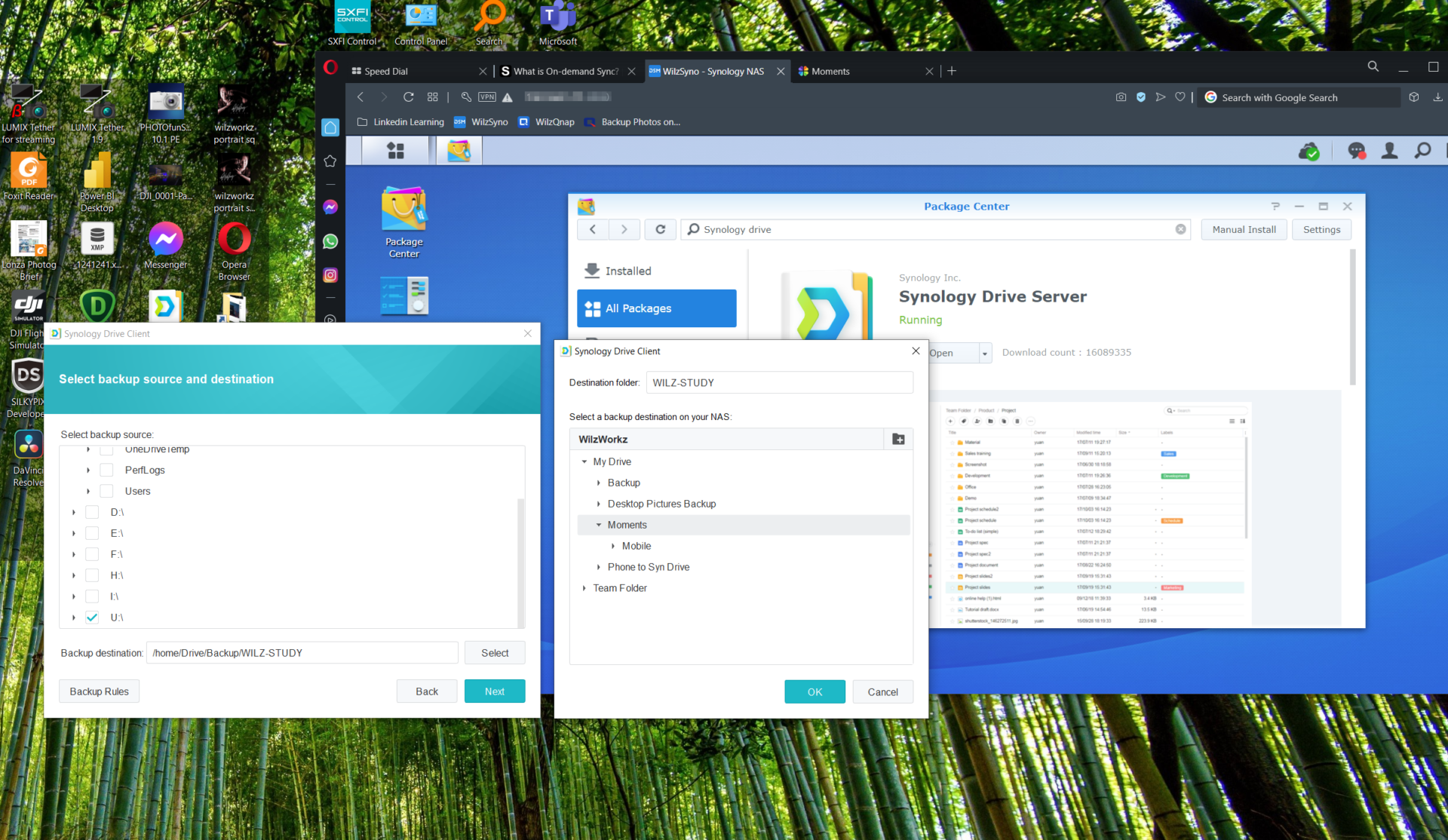Image resolution: width=1448 pixels, height=840 pixels.
Task: Click the Destination folder text field
Action: (x=779, y=382)
